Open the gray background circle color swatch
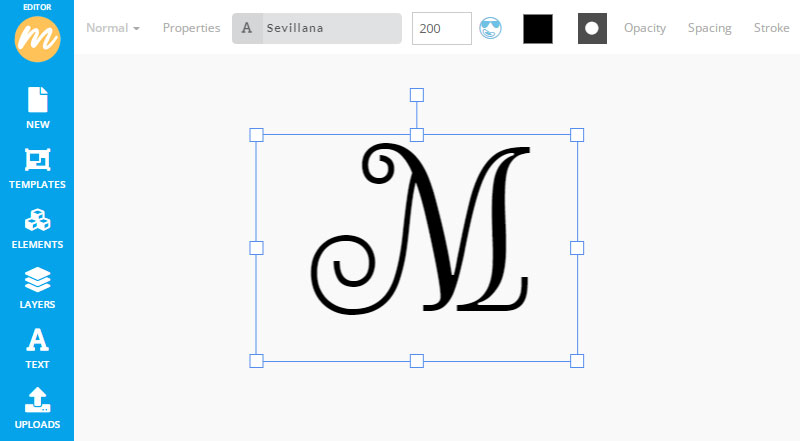800x441 pixels. tap(592, 29)
